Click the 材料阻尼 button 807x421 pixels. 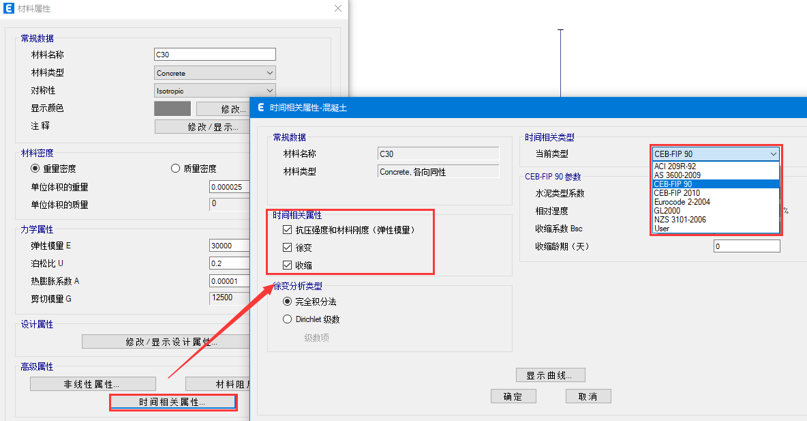point(218,384)
